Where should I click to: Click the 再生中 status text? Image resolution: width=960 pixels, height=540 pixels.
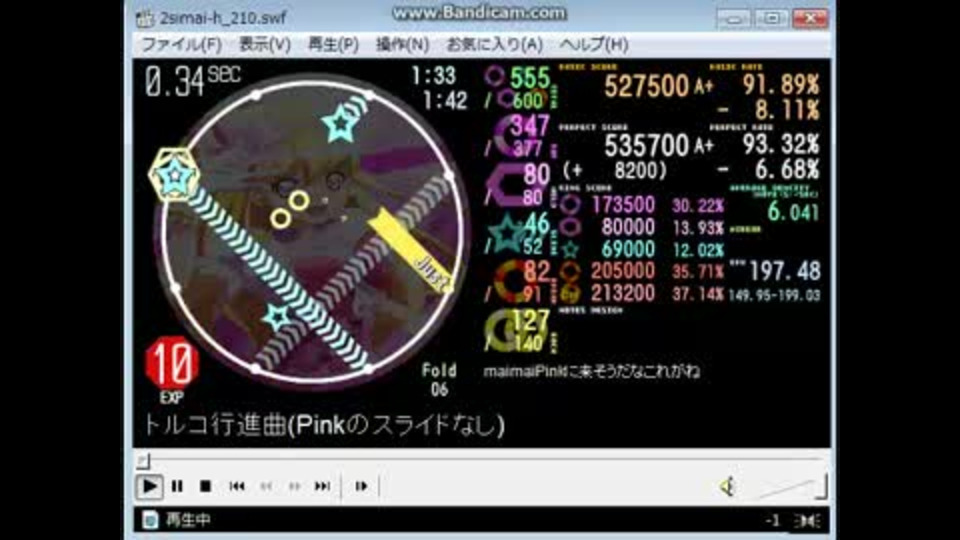point(188,520)
